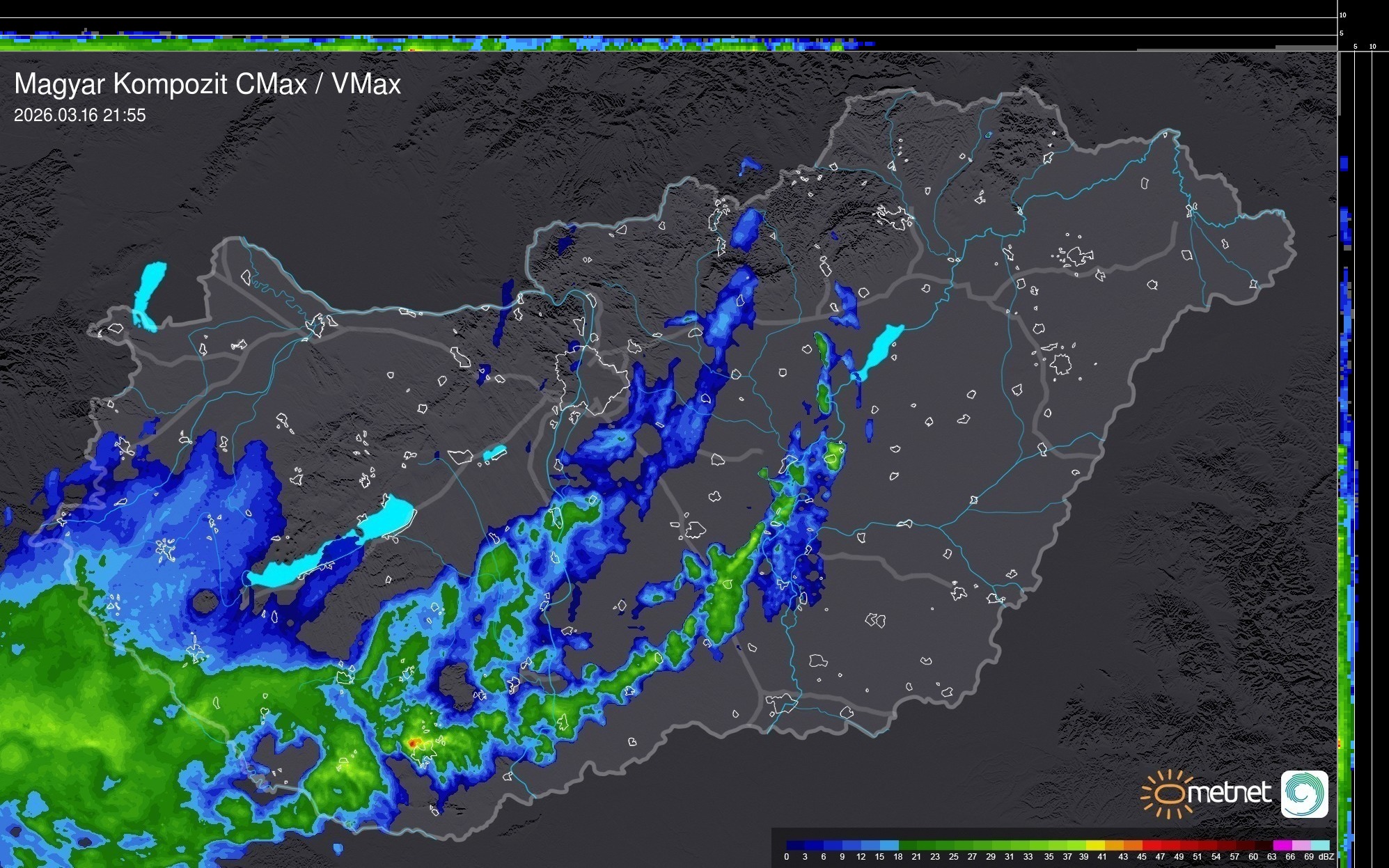Pick the light cyan 69 dBZ swatch

pos(1319,845)
